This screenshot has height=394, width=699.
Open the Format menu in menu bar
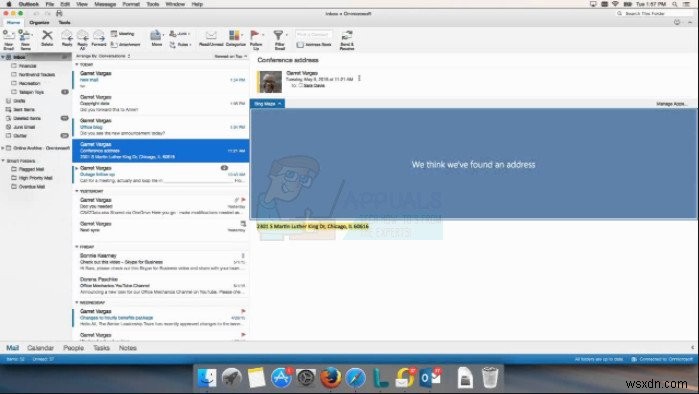coord(131,4)
